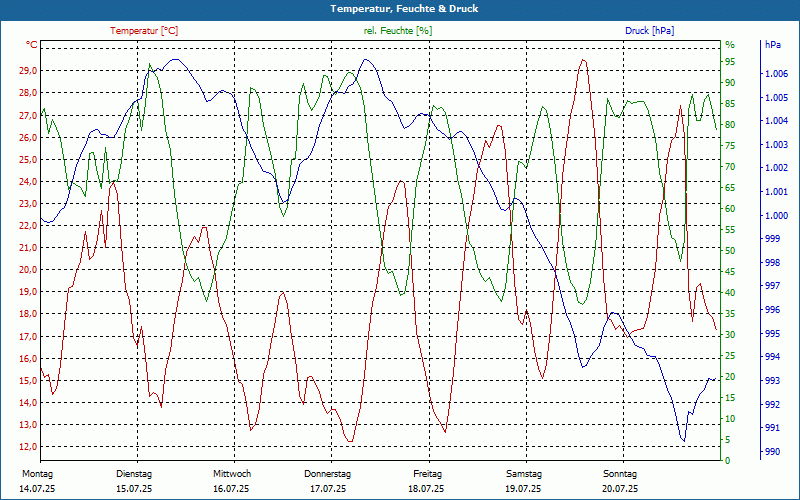Select the red "Temperatur [°C]" legend label

click(x=144, y=31)
